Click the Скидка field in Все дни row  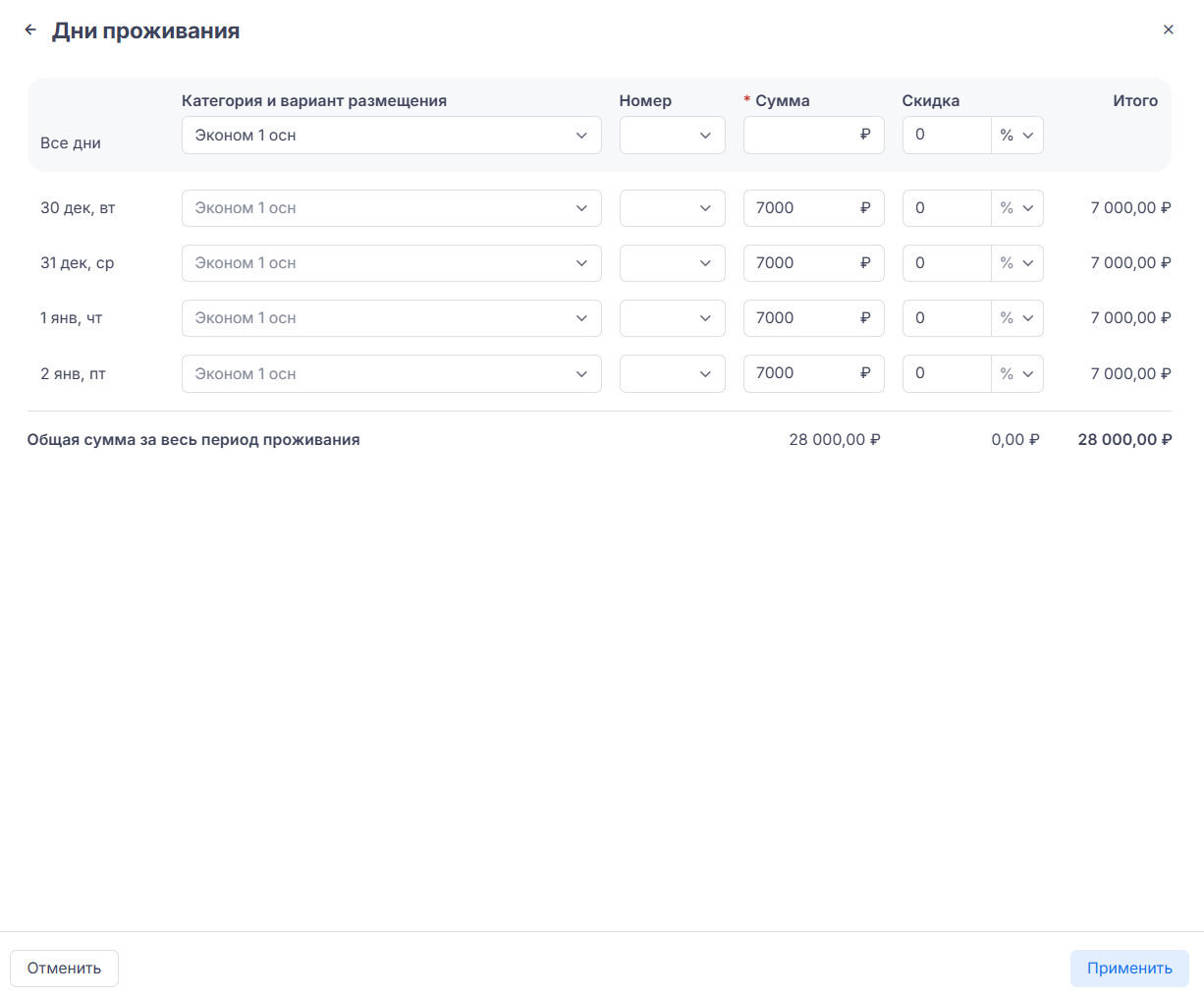pyautogui.click(x=946, y=136)
